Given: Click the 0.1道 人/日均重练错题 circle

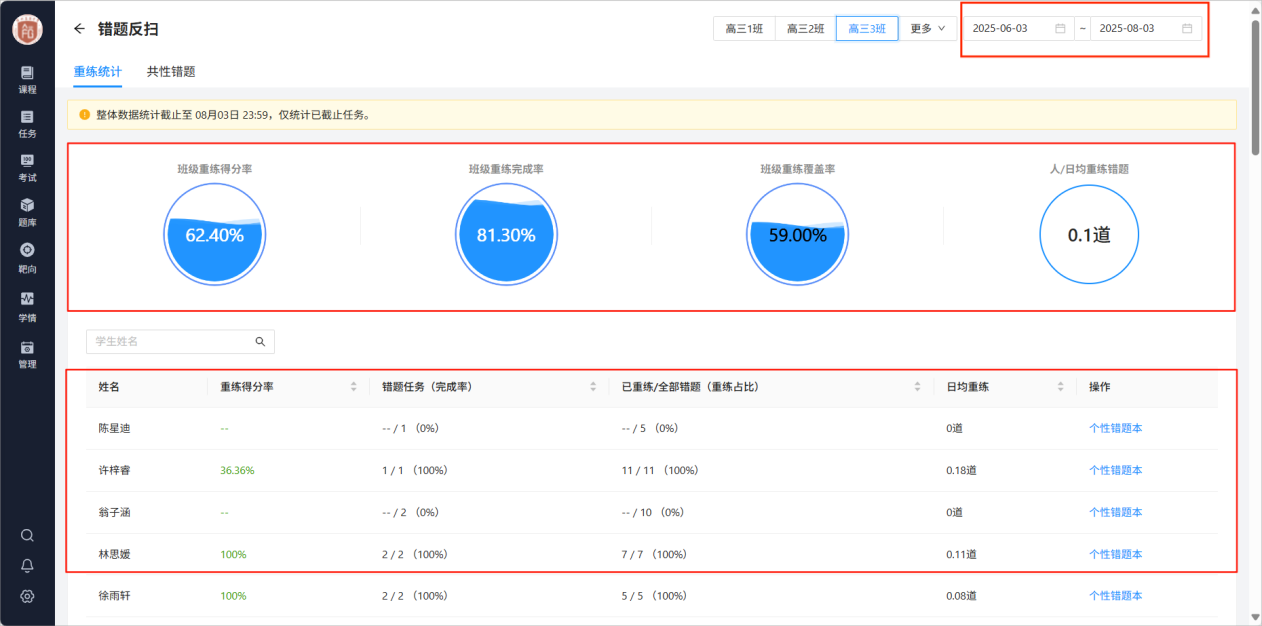Looking at the screenshot, I should (x=1089, y=236).
